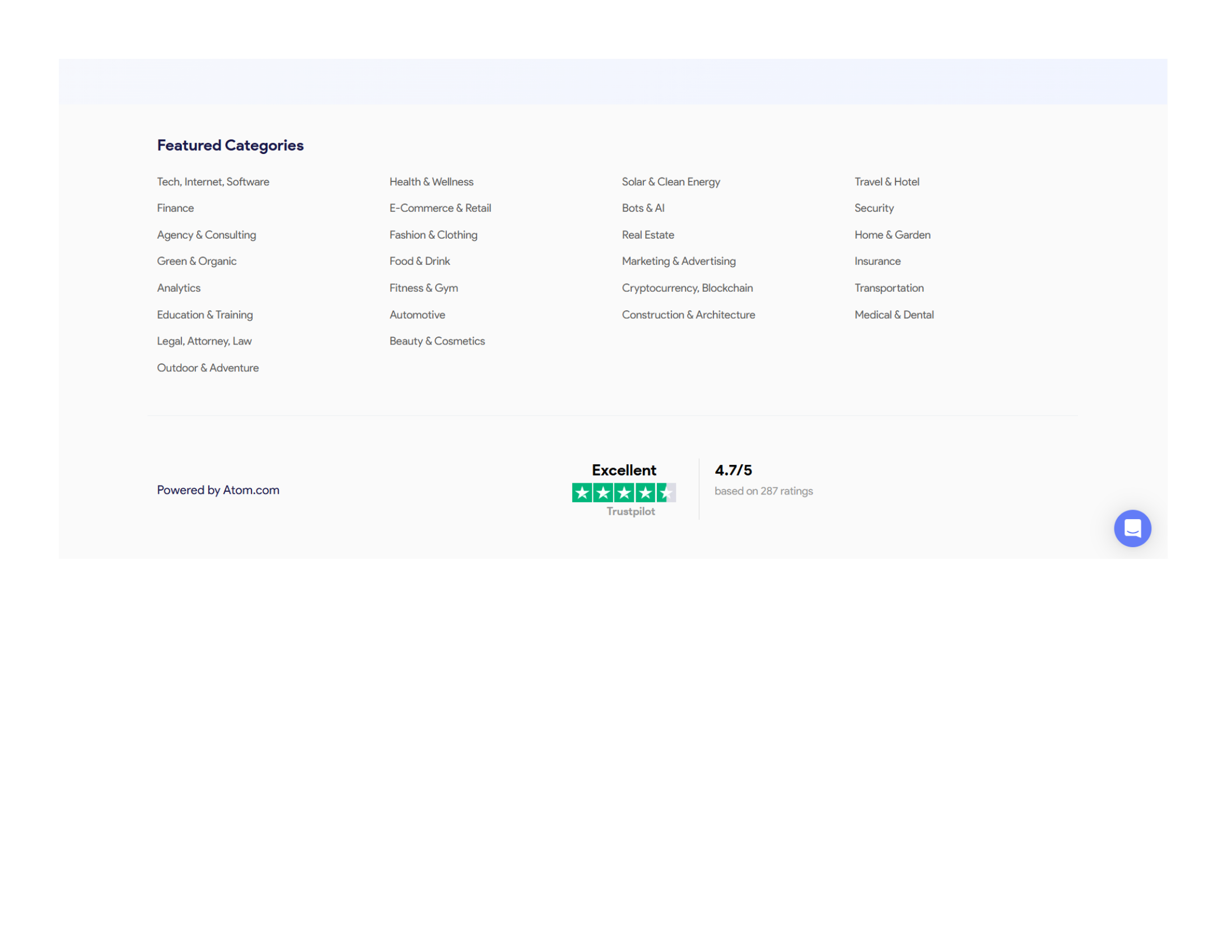Click the Trustpilot logo text
The width and height of the screenshot is (1232, 952).
coord(630,511)
